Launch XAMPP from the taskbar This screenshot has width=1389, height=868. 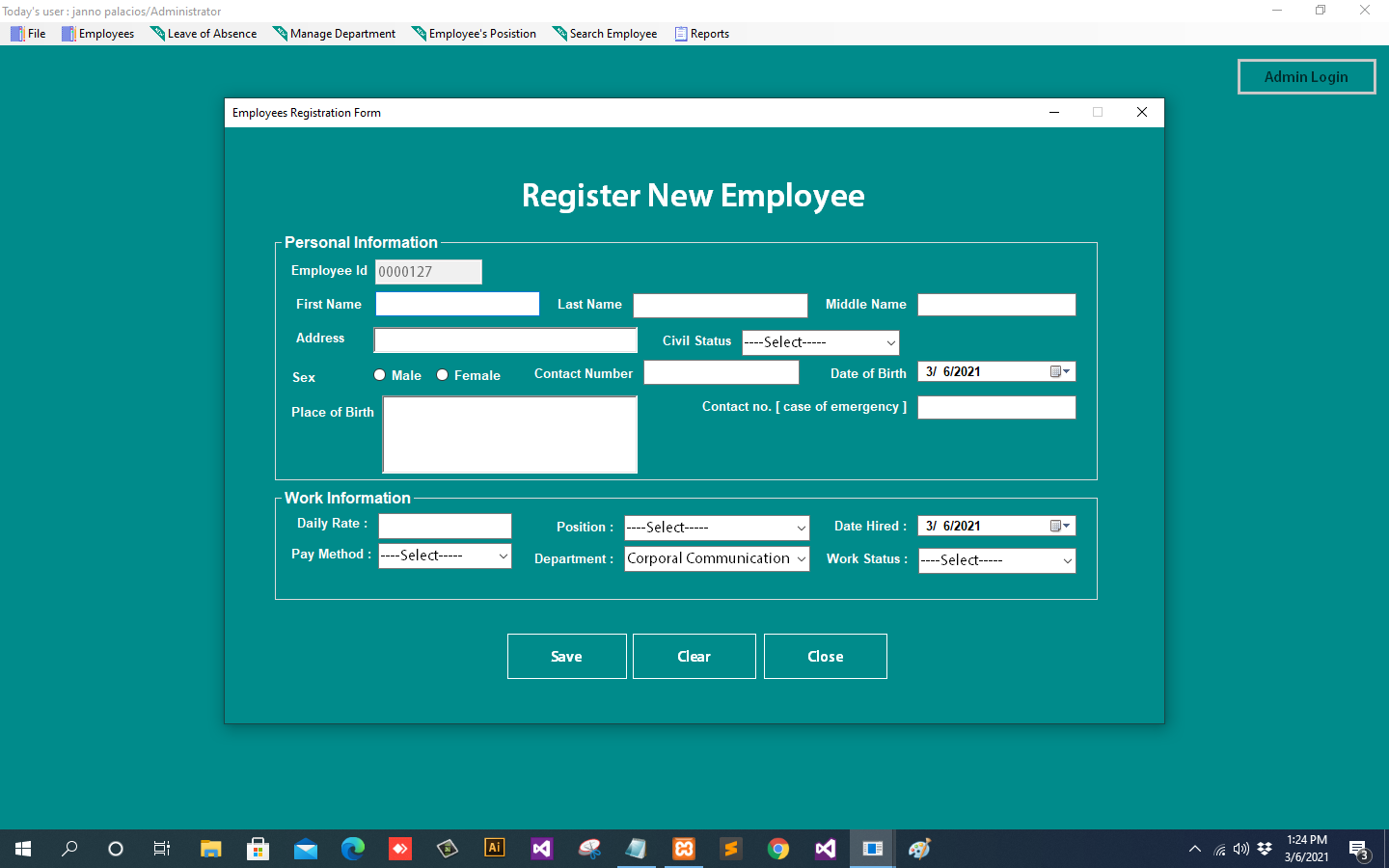point(683,849)
